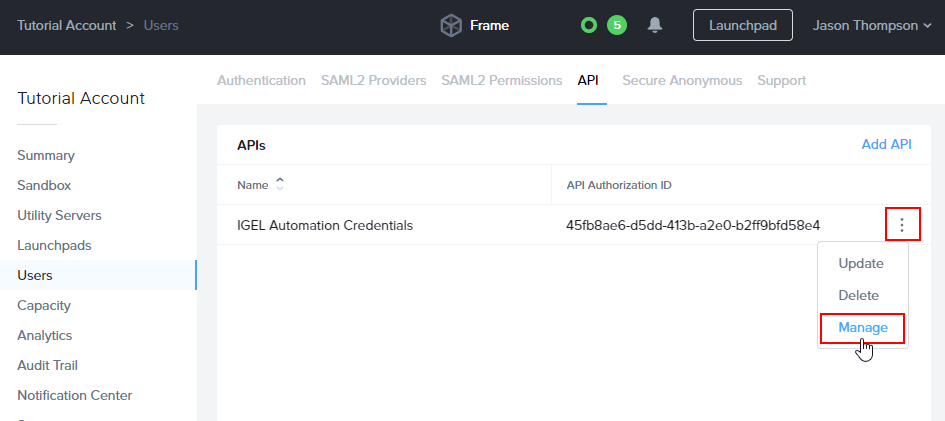
Task: Switch to the SAML2 Providers tab
Action: (x=373, y=80)
